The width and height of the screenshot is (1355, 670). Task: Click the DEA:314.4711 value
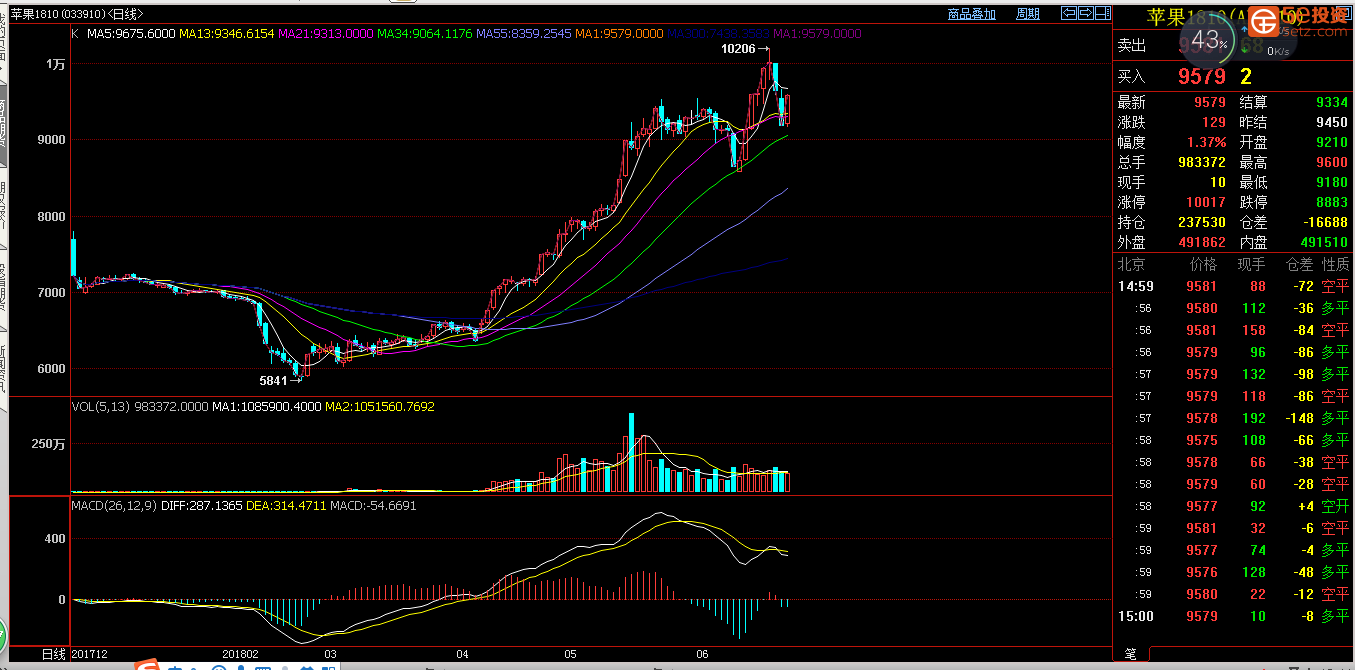[x=287, y=506]
